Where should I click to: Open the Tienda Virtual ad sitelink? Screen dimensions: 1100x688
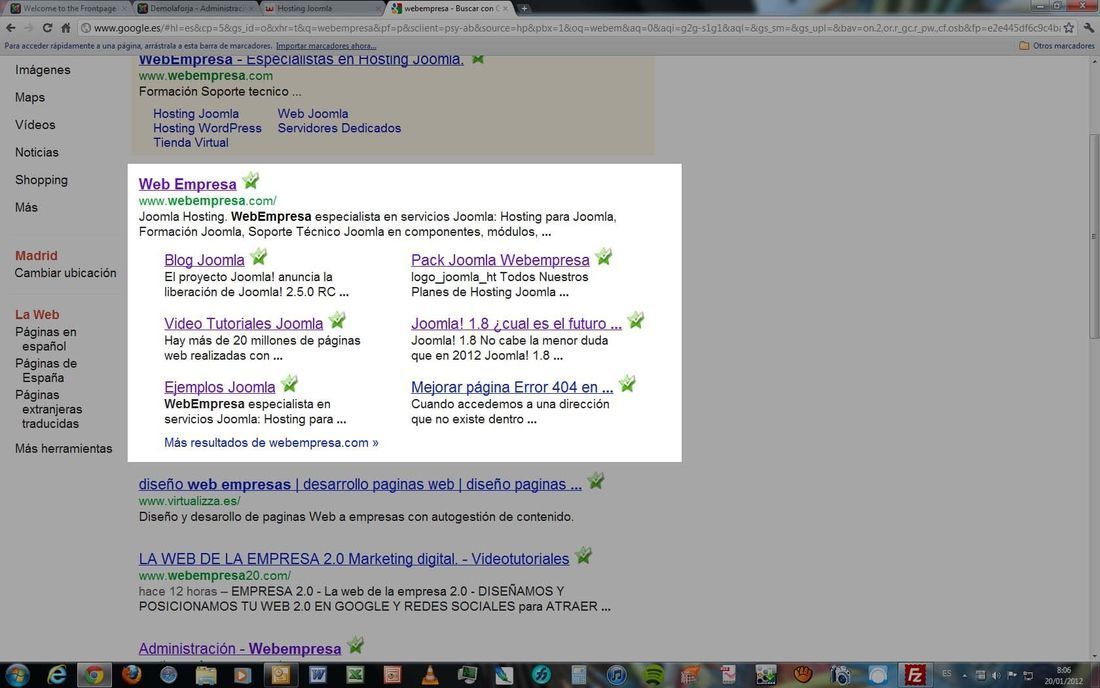[191, 142]
